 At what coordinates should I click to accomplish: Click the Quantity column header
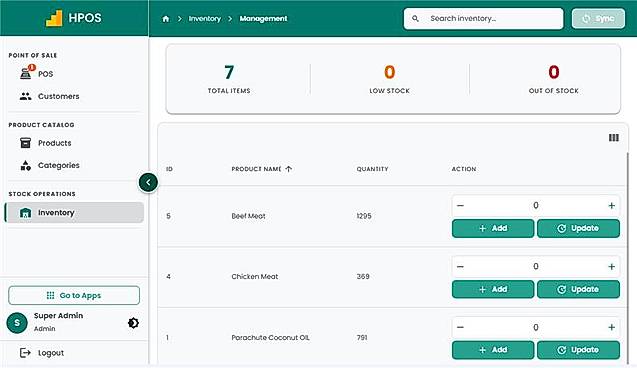pyautogui.click(x=373, y=169)
